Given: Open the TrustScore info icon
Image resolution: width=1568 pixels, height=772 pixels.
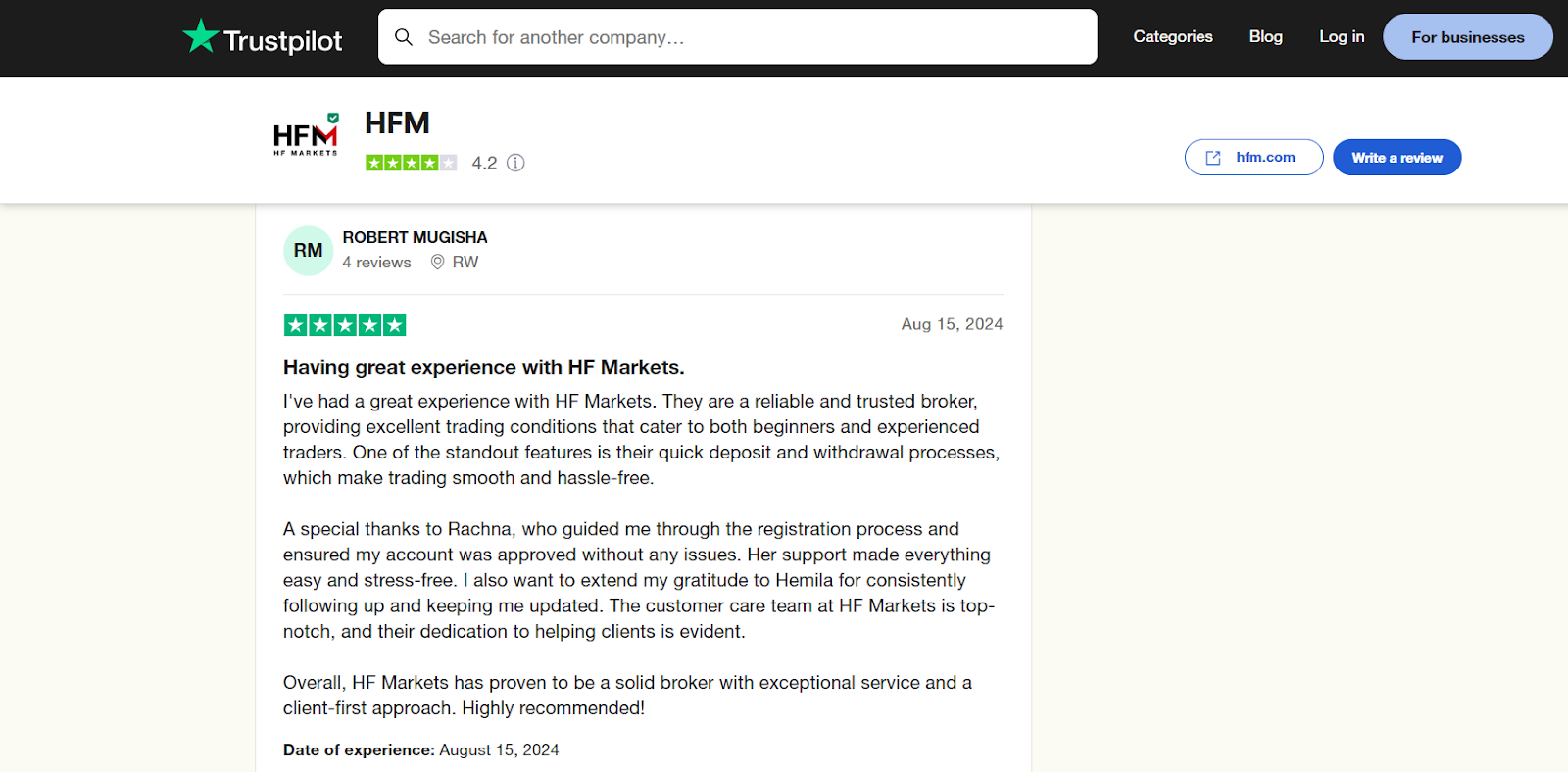Looking at the screenshot, I should (x=515, y=163).
